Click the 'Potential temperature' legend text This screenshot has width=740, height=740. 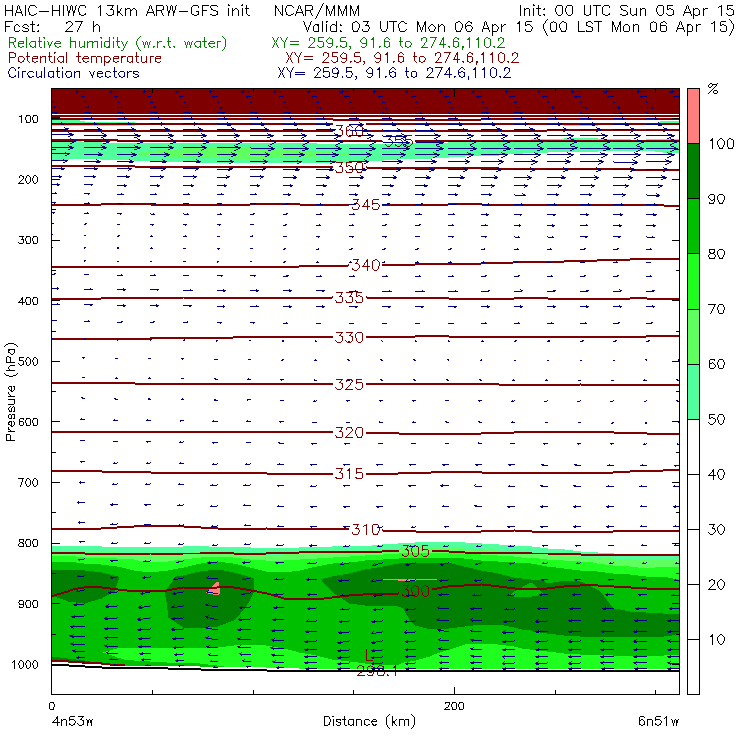[85, 58]
